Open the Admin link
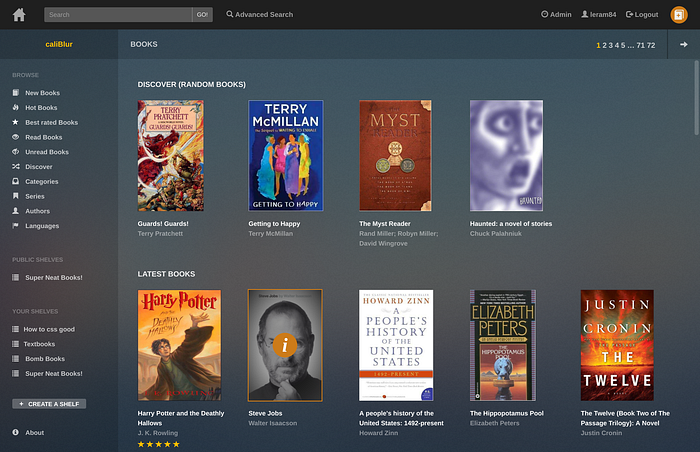 point(560,14)
